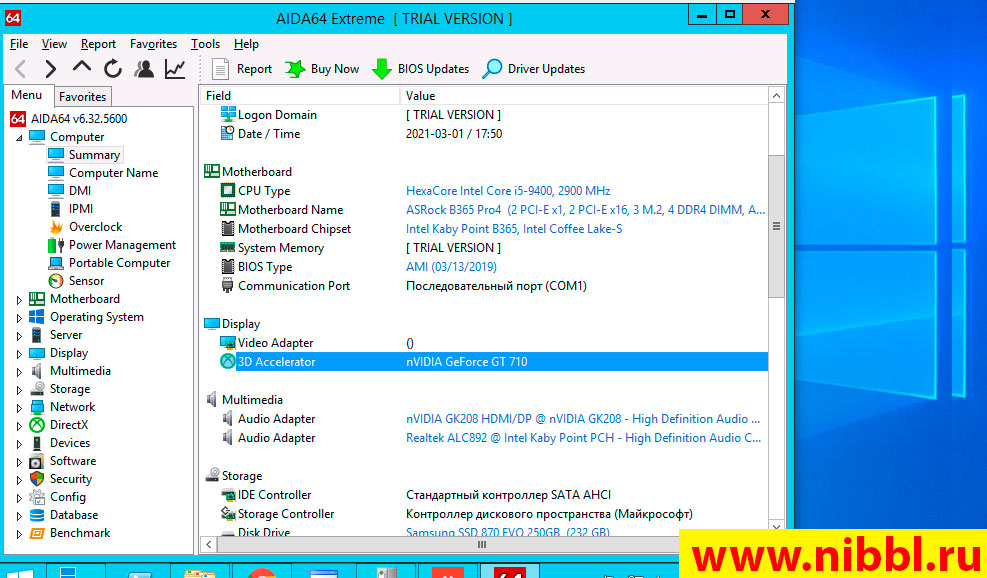This screenshot has height=578, width=987.
Task: Click the vertical scrollbar up arrow
Action: tap(776, 96)
